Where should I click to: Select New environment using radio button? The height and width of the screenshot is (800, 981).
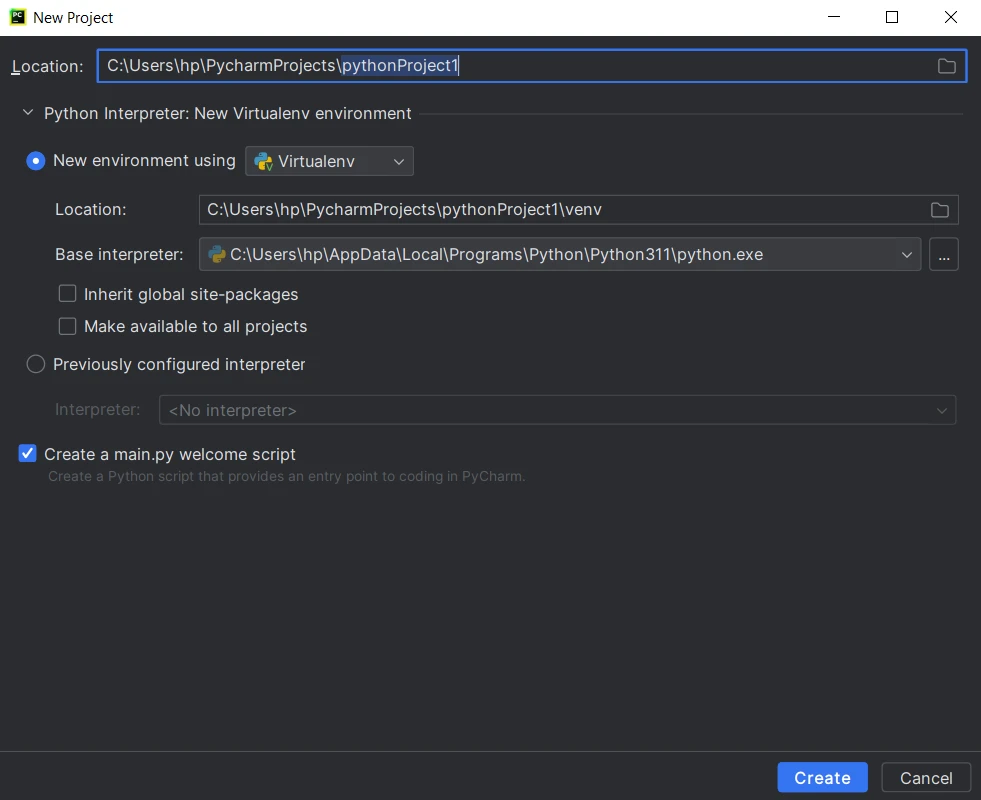[x=36, y=161]
